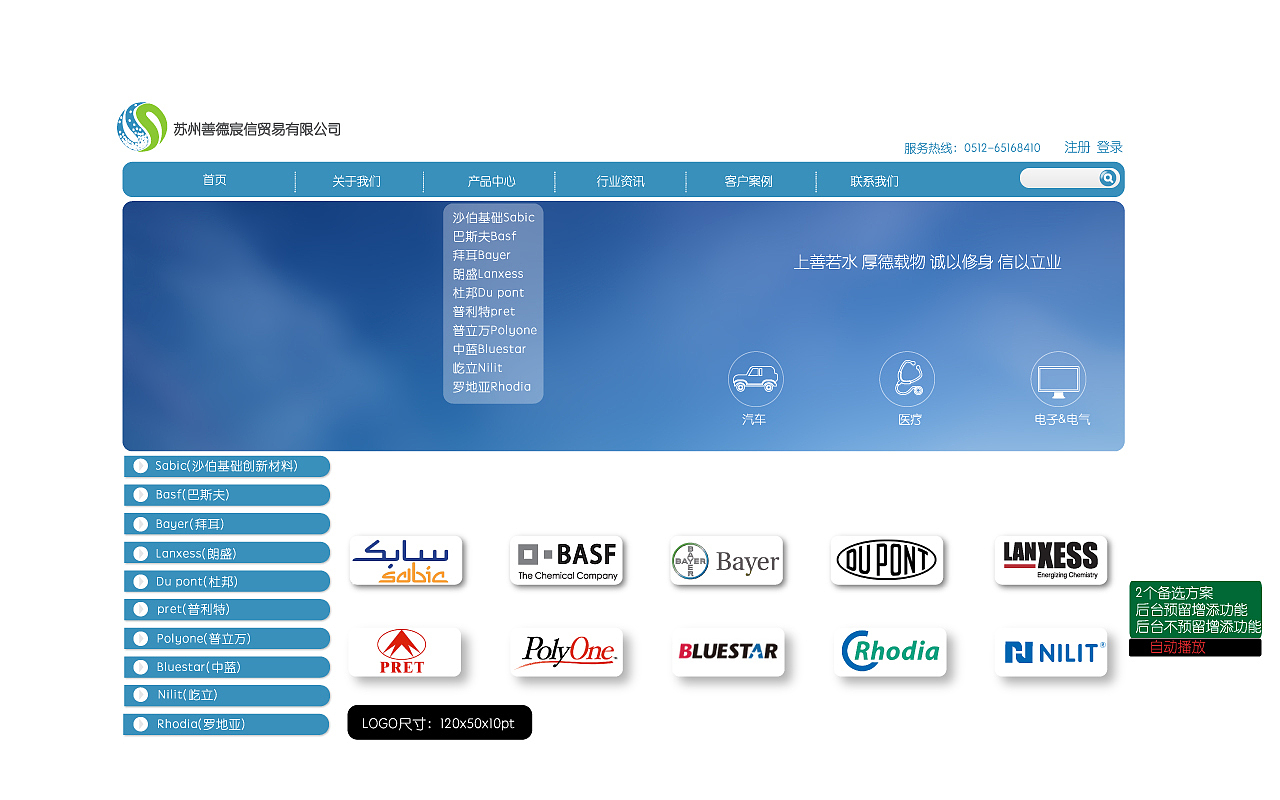The width and height of the screenshot is (1280, 800).
Task: Click into the search input field
Action: [x=1059, y=178]
